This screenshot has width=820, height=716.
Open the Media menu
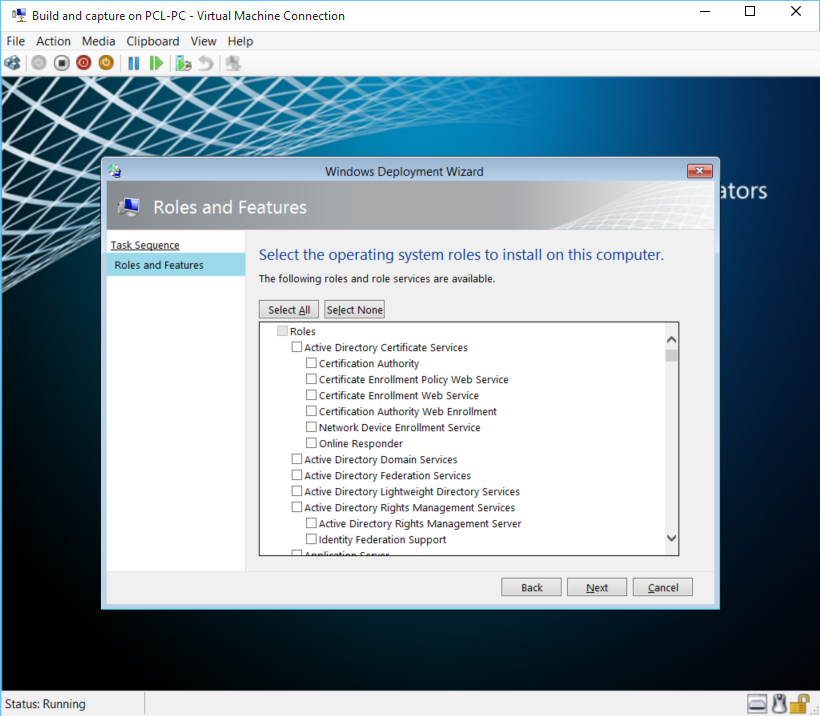98,41
